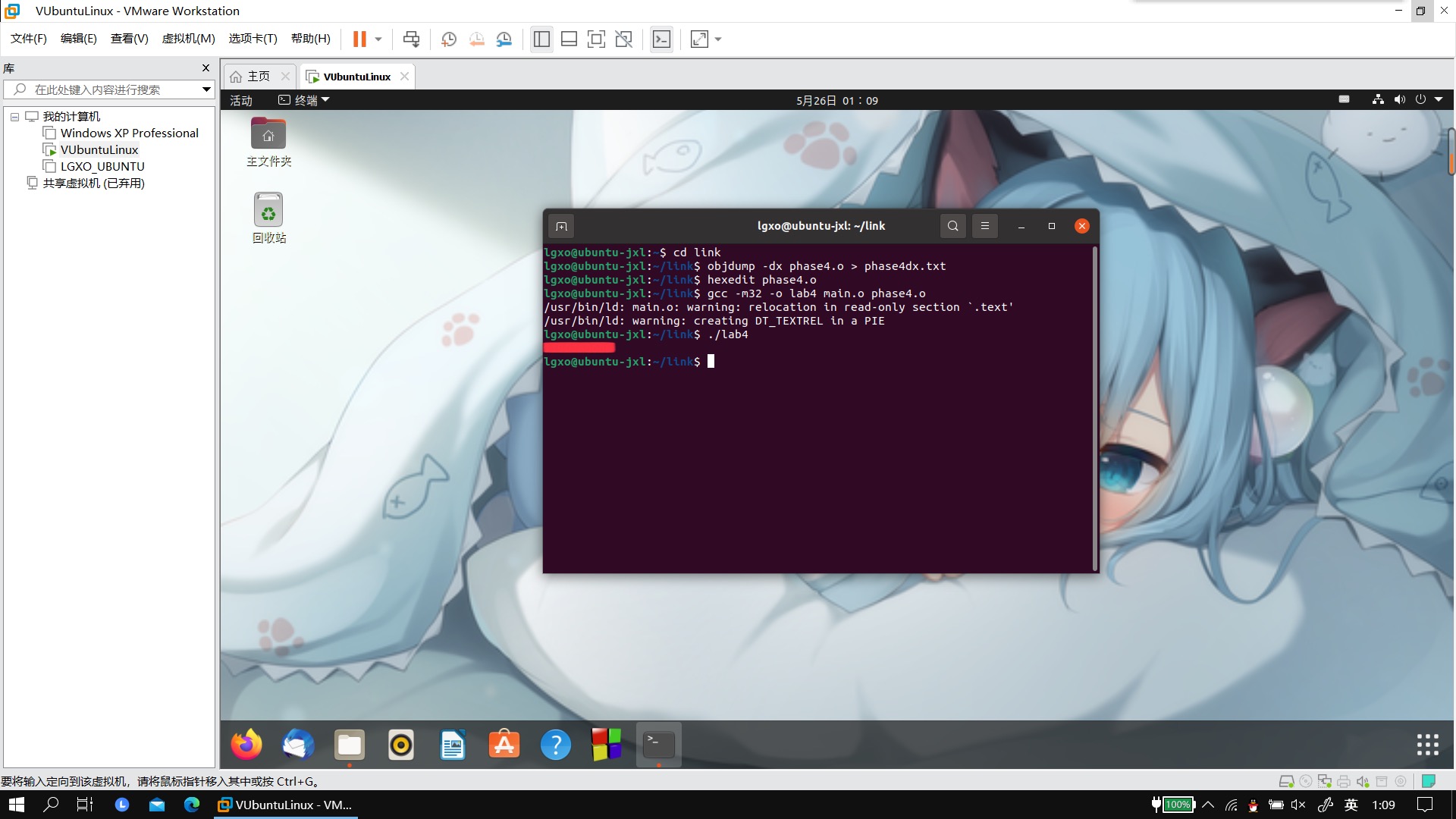Open the 查看(V) menu
This screenshot has width=1456, height=819.
pyautogui.click(x=129, y=39)
